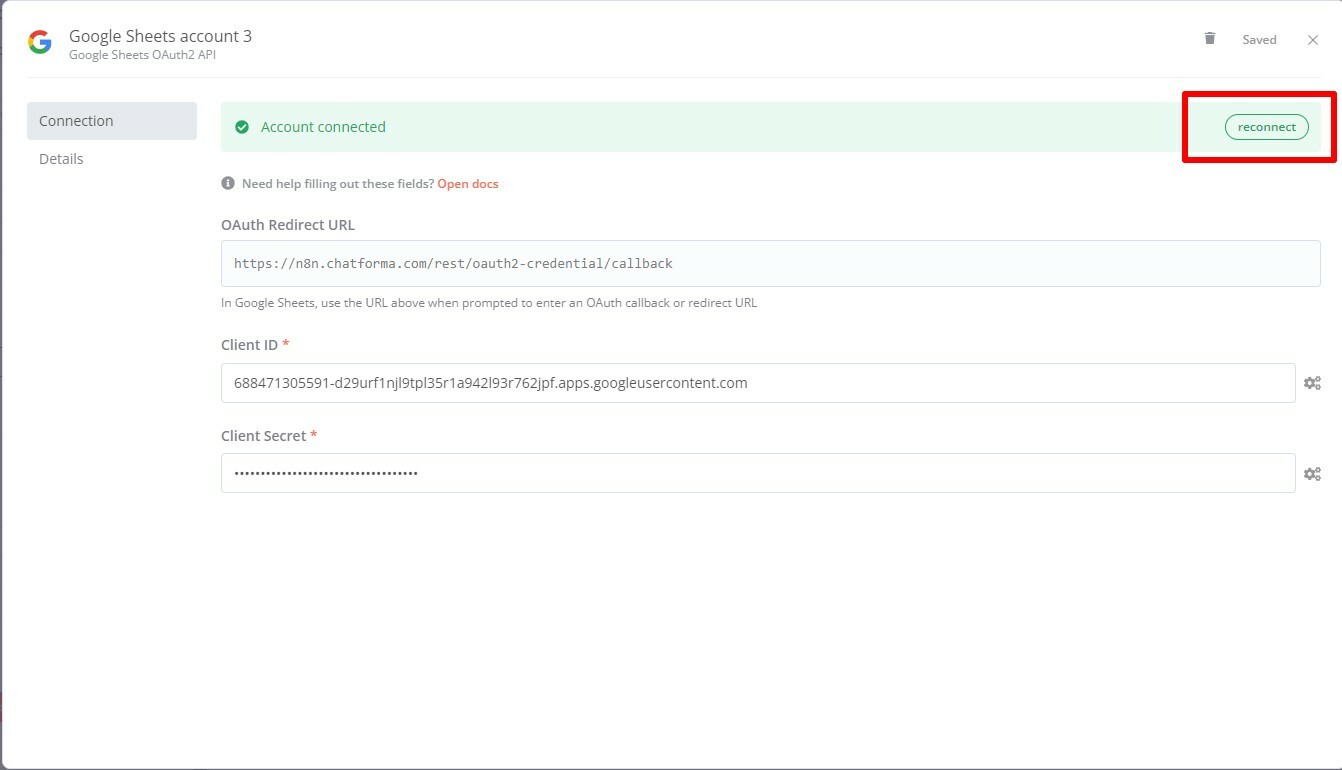Click the Google logo icon

(x=40, y=42)
